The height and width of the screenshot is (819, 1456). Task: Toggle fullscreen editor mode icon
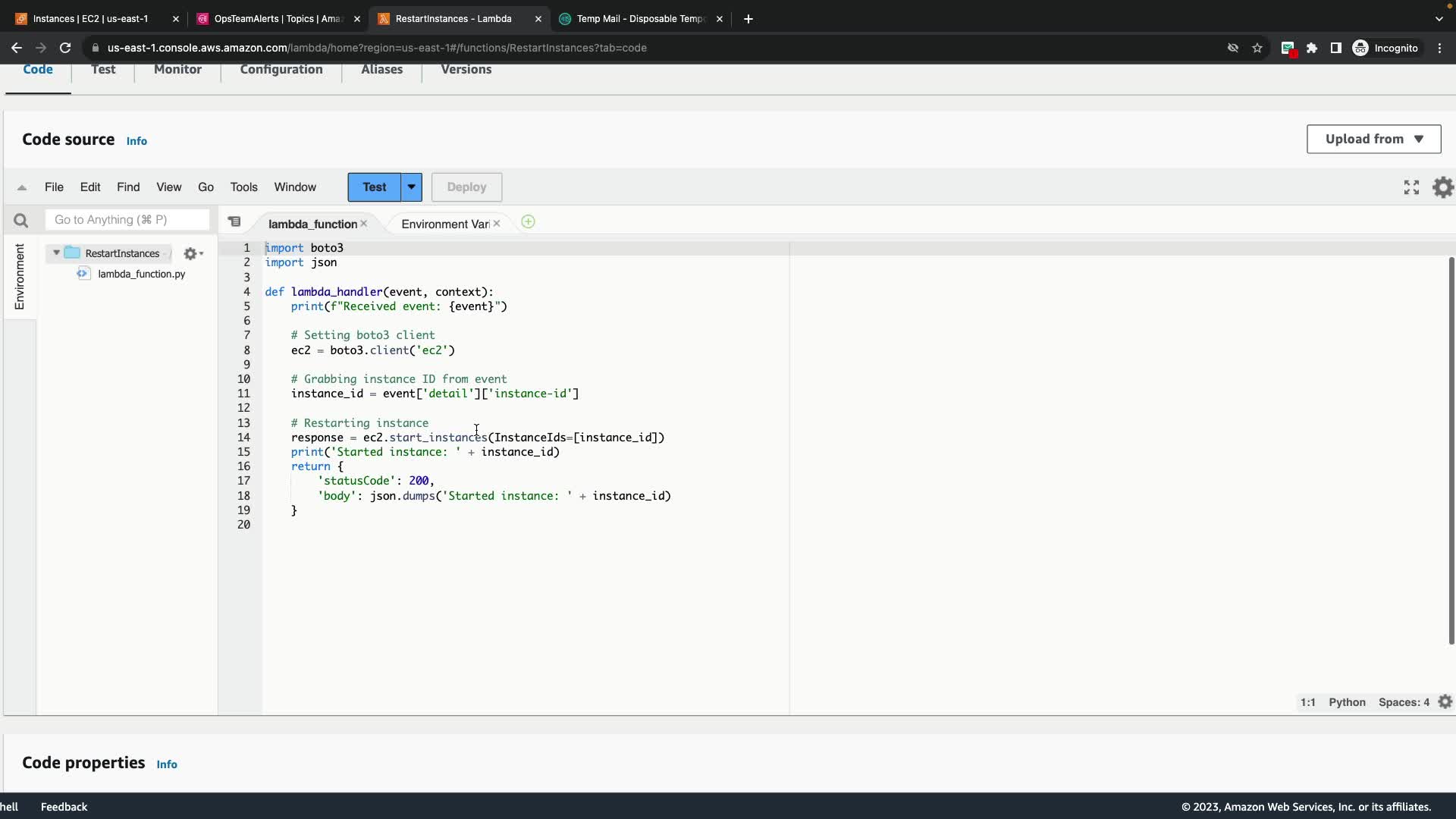[1410, 187]
